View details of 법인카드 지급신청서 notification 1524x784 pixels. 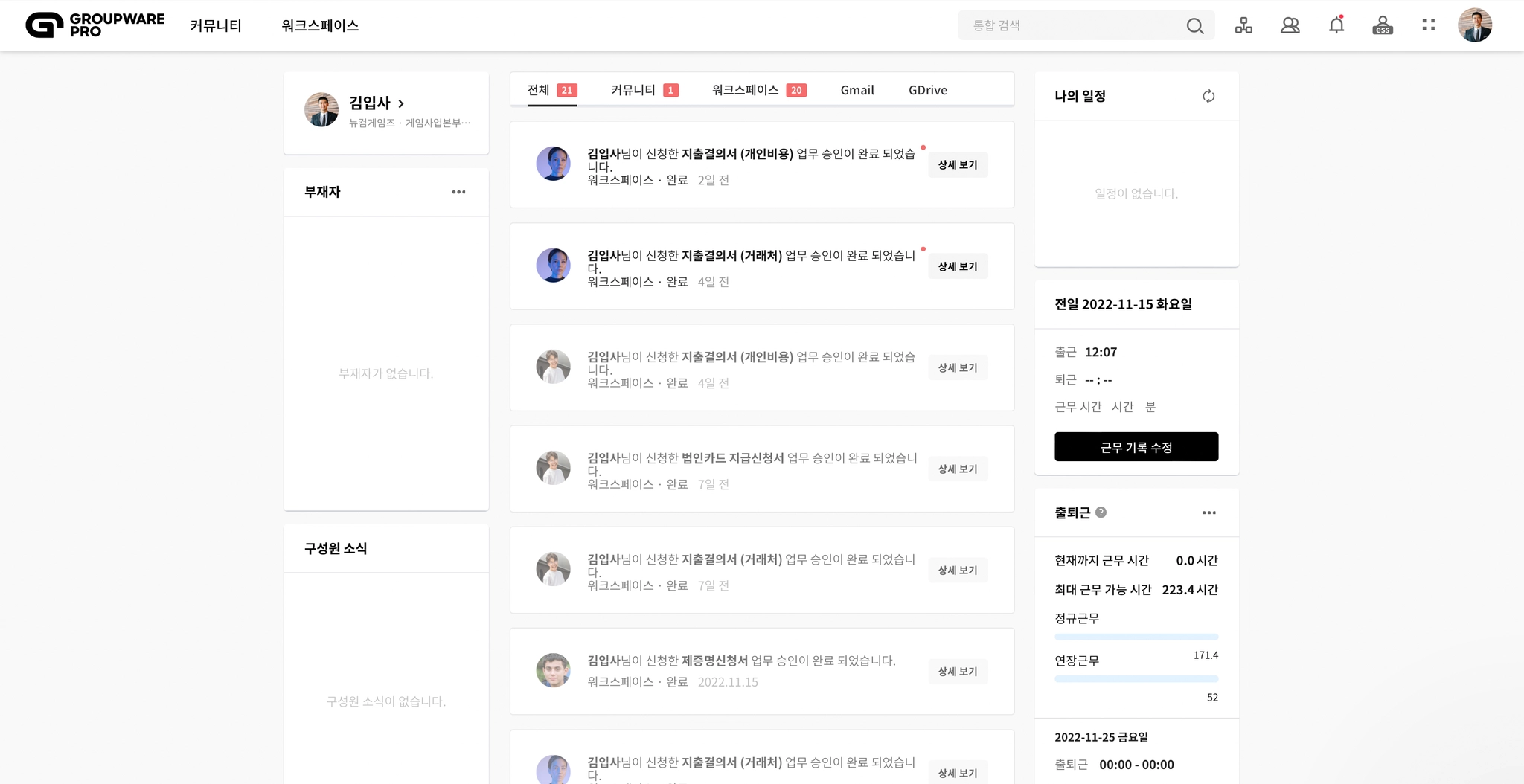coord(958,469)
